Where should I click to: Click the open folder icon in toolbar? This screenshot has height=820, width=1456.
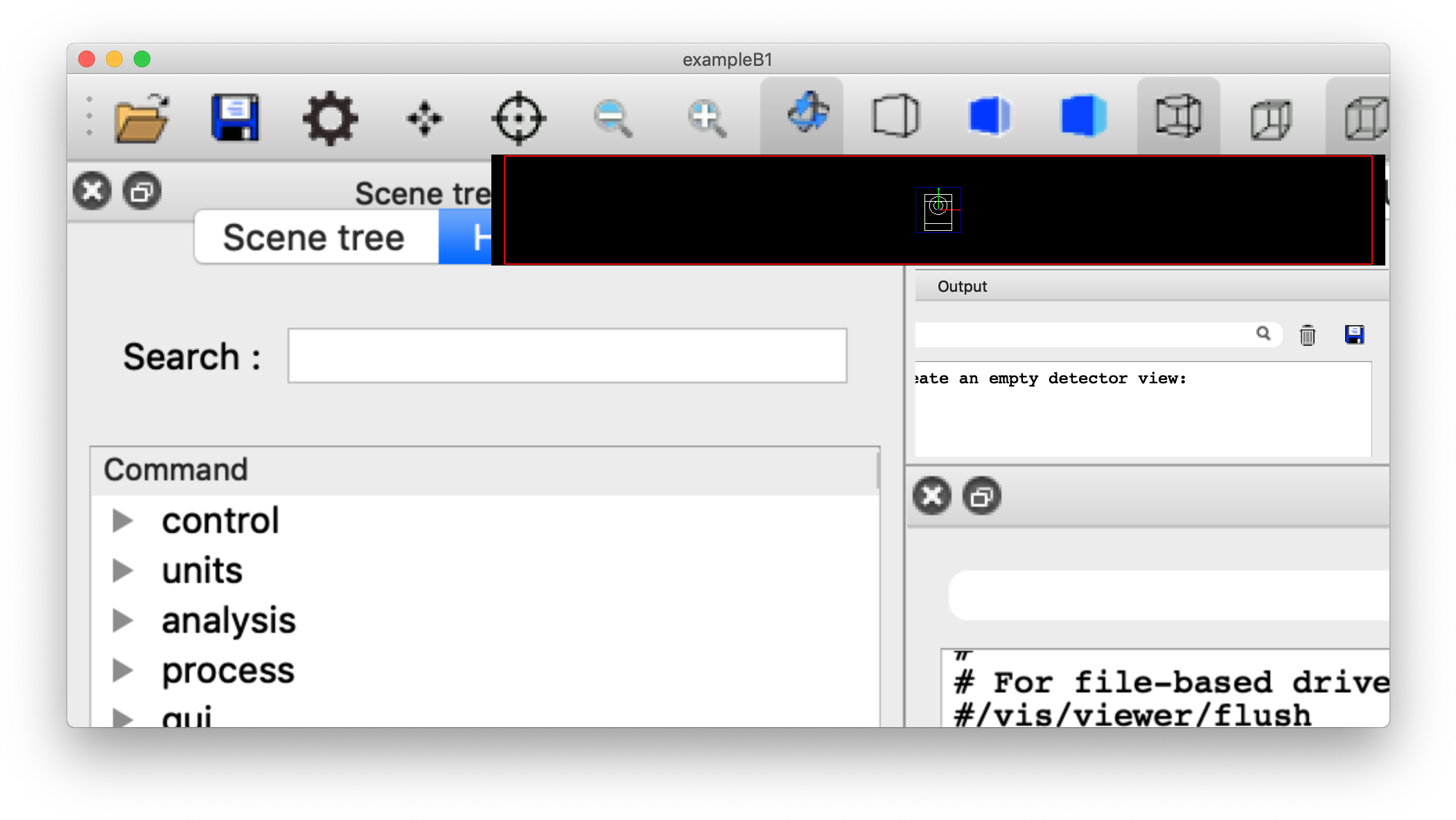click(x=142, y=119)
